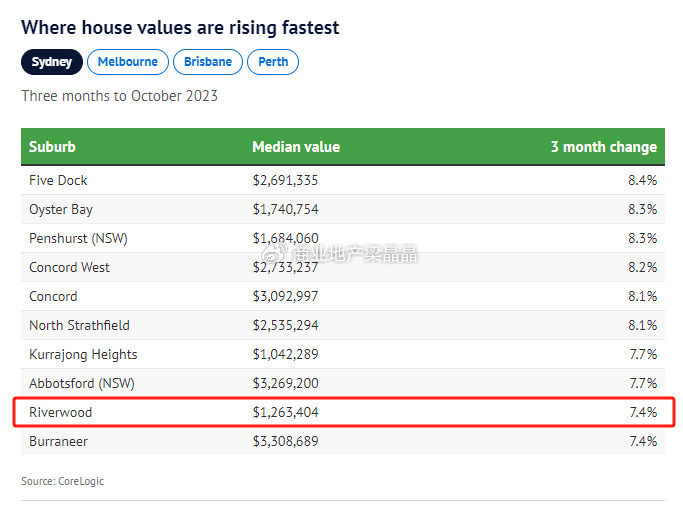Select the Five Dock suburb row
Viewport: 683px width, 506px height.
58,180
